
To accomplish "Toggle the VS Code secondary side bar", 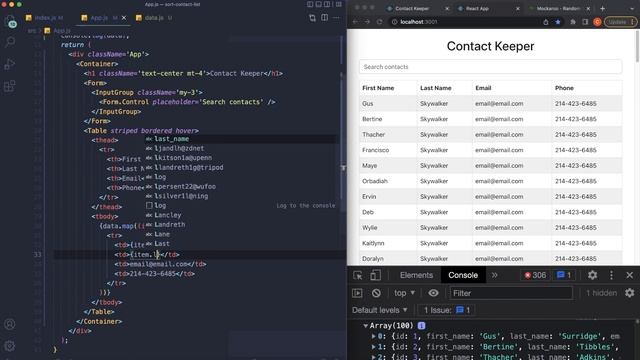I will 328,4.
